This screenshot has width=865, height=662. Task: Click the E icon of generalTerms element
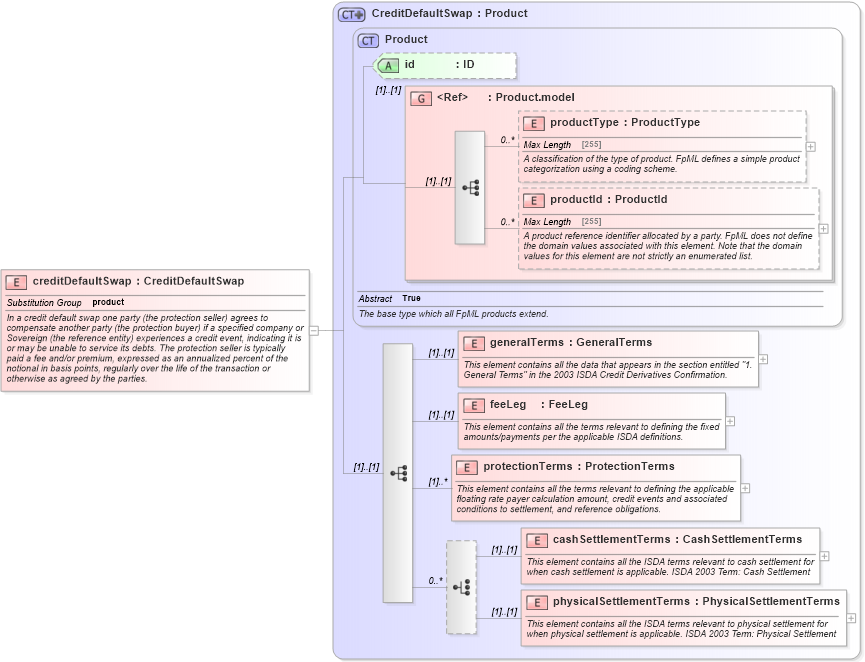tap(473, 344)
